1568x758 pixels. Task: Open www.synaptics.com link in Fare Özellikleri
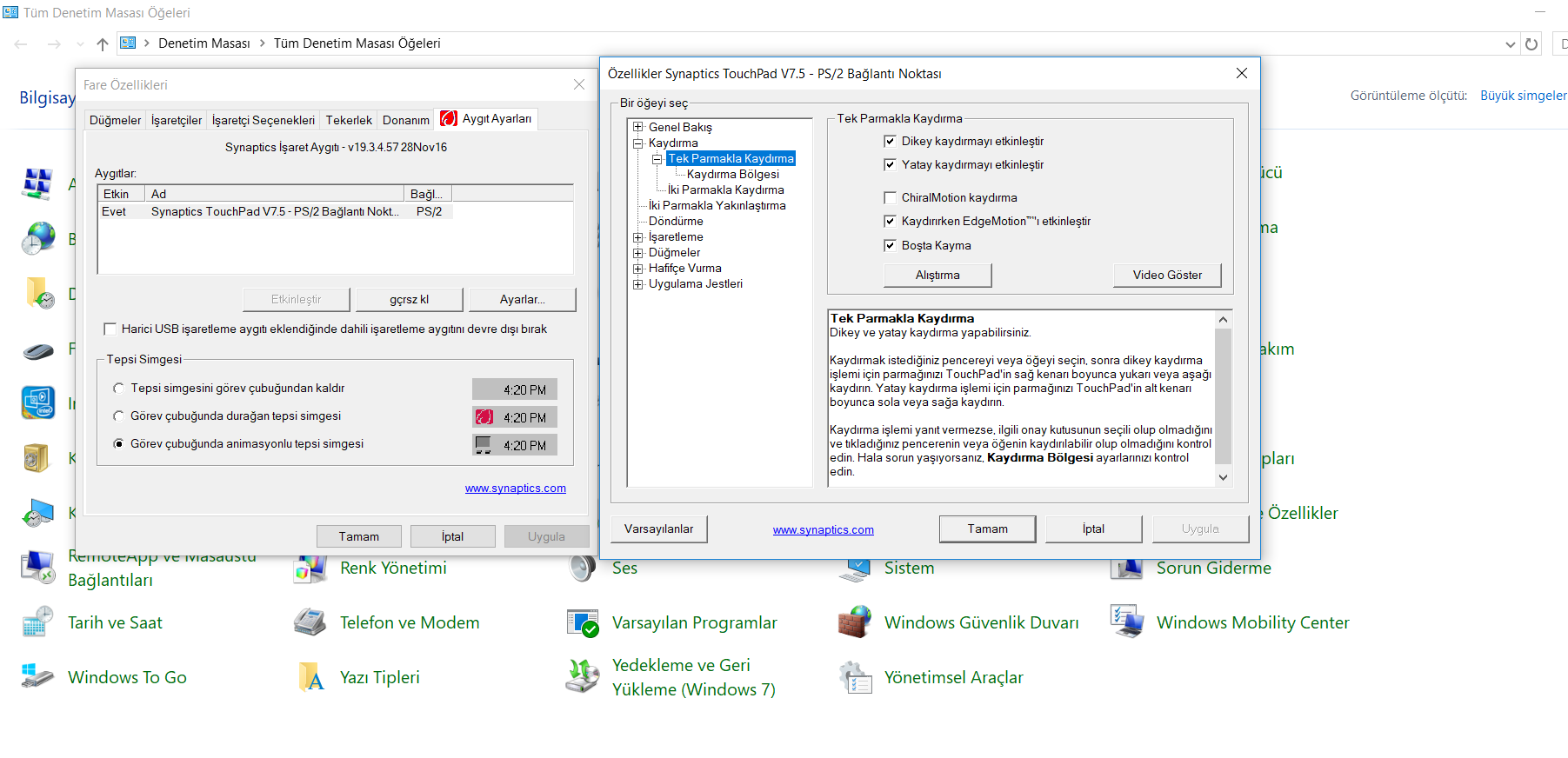tap(515, 488)
